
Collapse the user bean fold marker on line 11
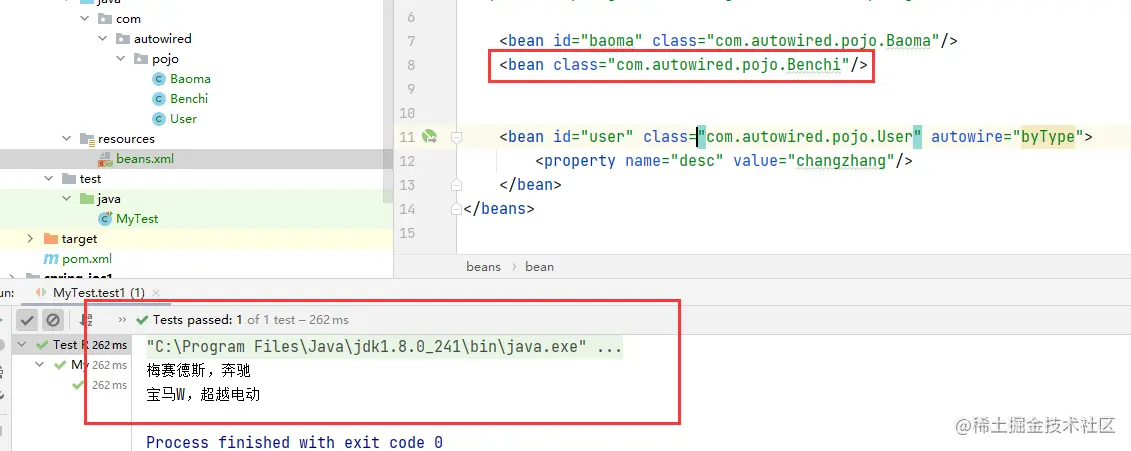click(456, 136)
